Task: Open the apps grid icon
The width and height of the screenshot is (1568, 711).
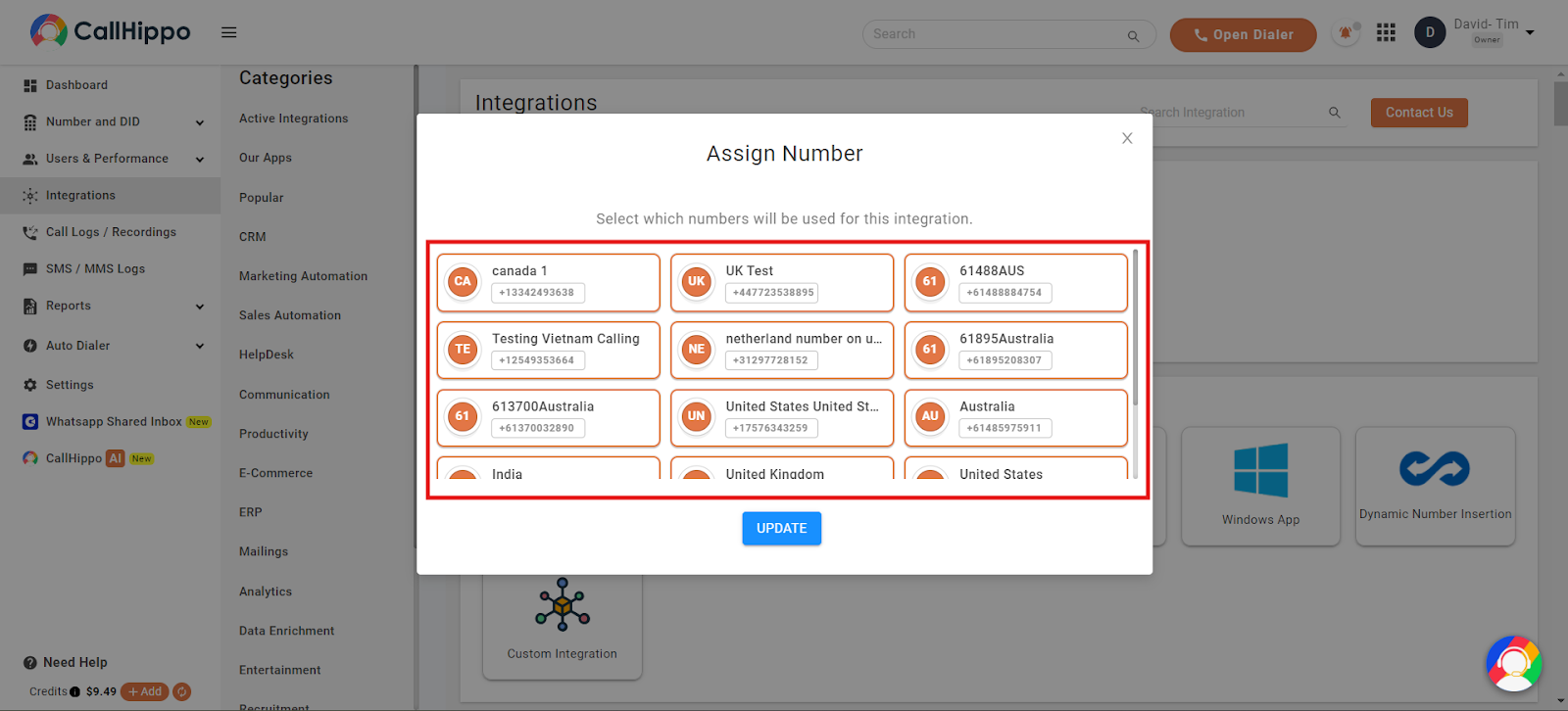Action: tap(1386, 33)
